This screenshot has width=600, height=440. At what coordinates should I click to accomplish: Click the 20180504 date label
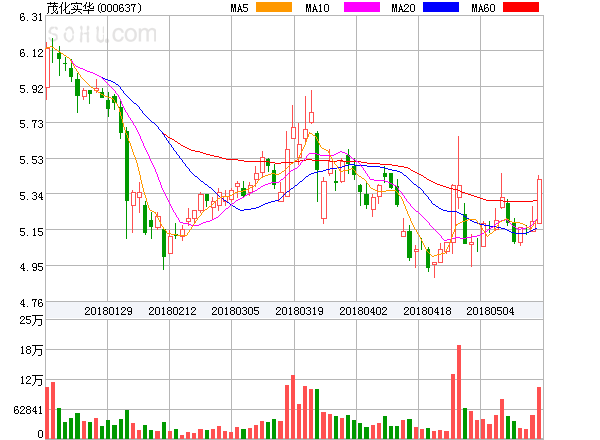(x=490, y=311)
